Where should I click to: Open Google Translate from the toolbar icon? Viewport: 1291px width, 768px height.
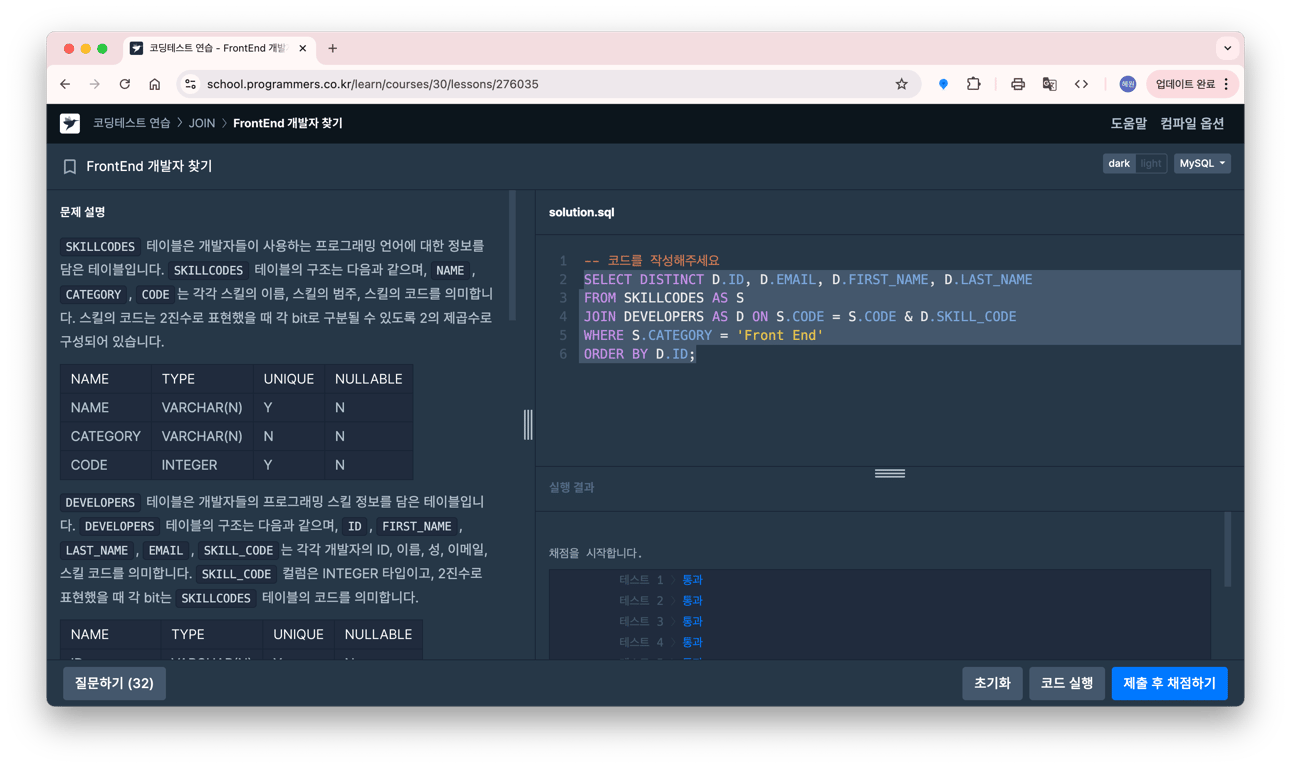(1049, 84)
